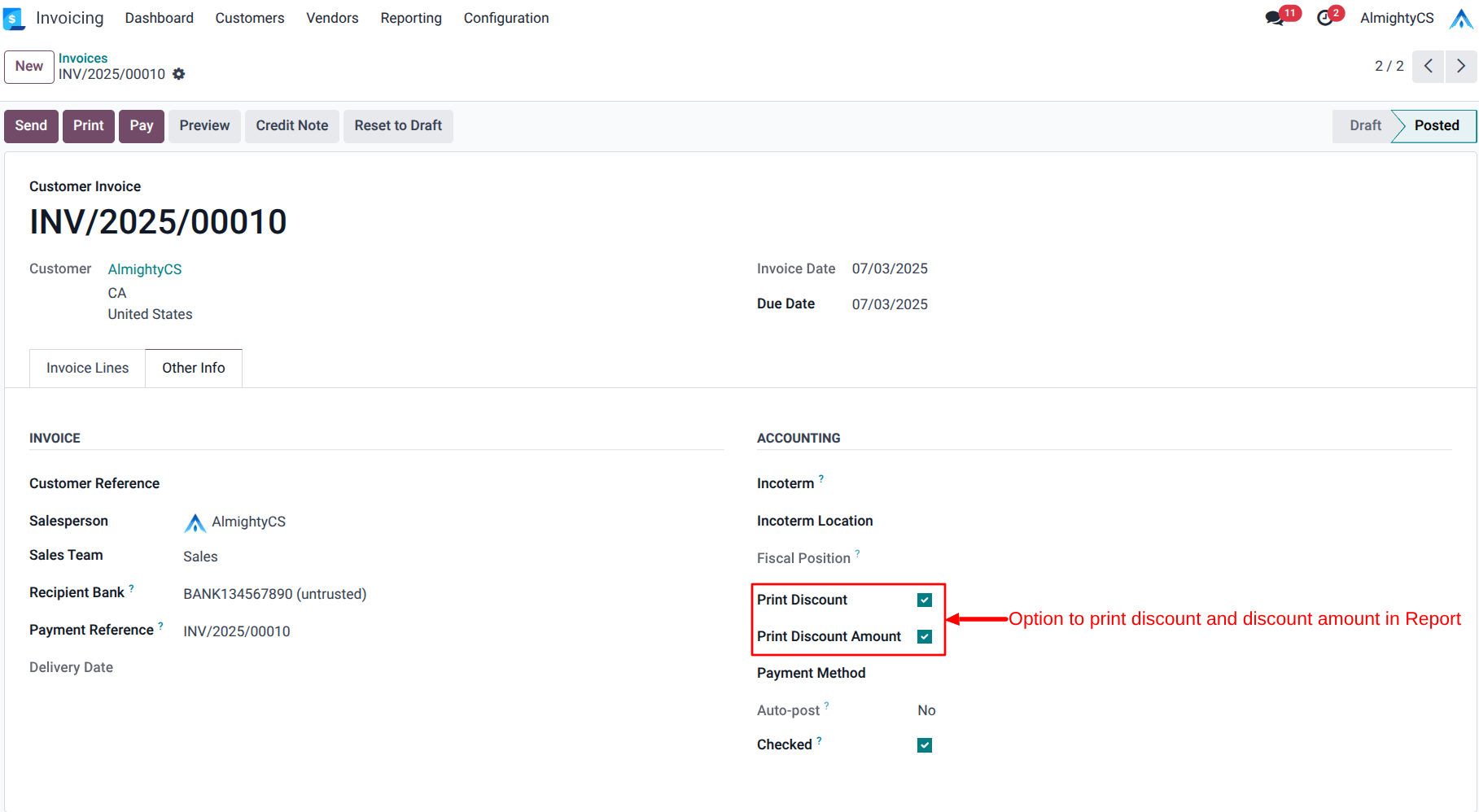The height and width of the screenshot is (812, 1479).
Task: Click the Credit Note button
Action: [x=292, y=125]
